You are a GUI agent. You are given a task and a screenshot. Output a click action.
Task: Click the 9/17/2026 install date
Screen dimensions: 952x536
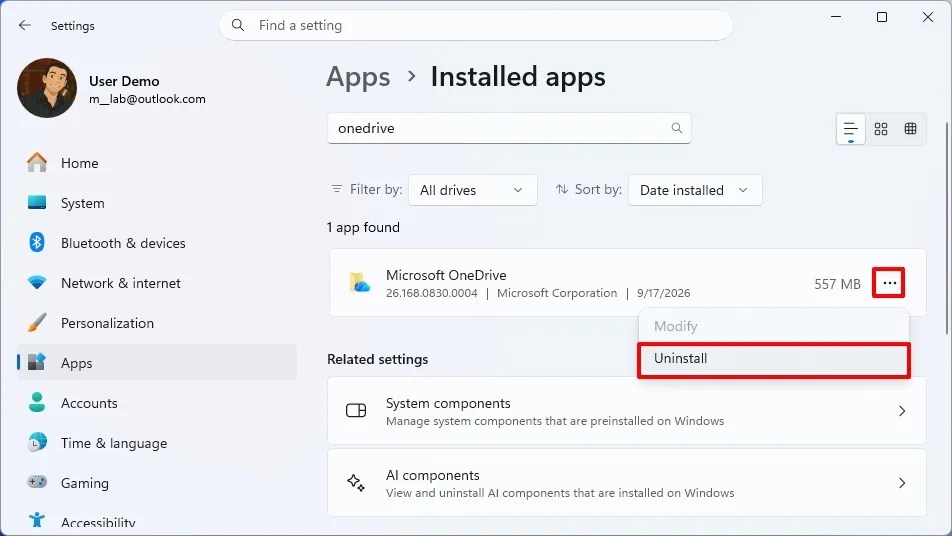tap(664, 293)
